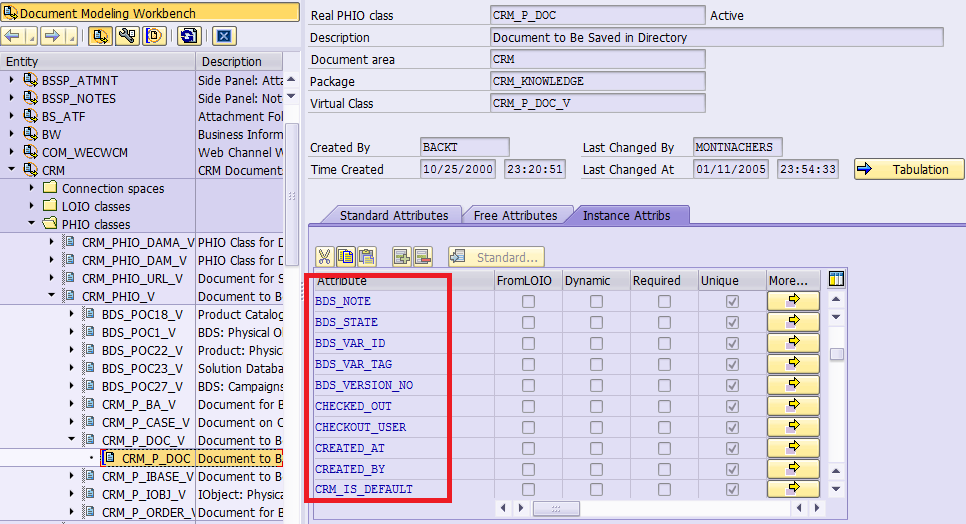The height and width of the screenshot is (524, 966).
Task: Click the Copy icon above attribute table
Action: tap(346, 257)
